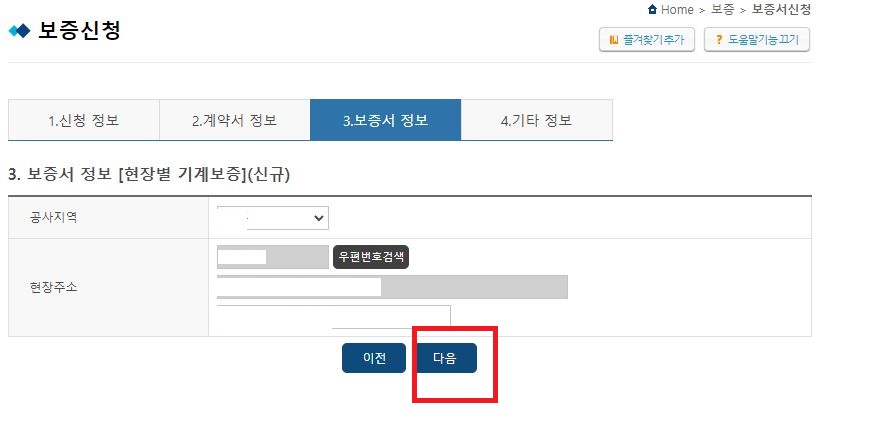The height and width of the screenshot is (445, 882).
Task: Switch to the 2.계약서 정보 tab
Action: pyautogui.click(x=235, y=120)
